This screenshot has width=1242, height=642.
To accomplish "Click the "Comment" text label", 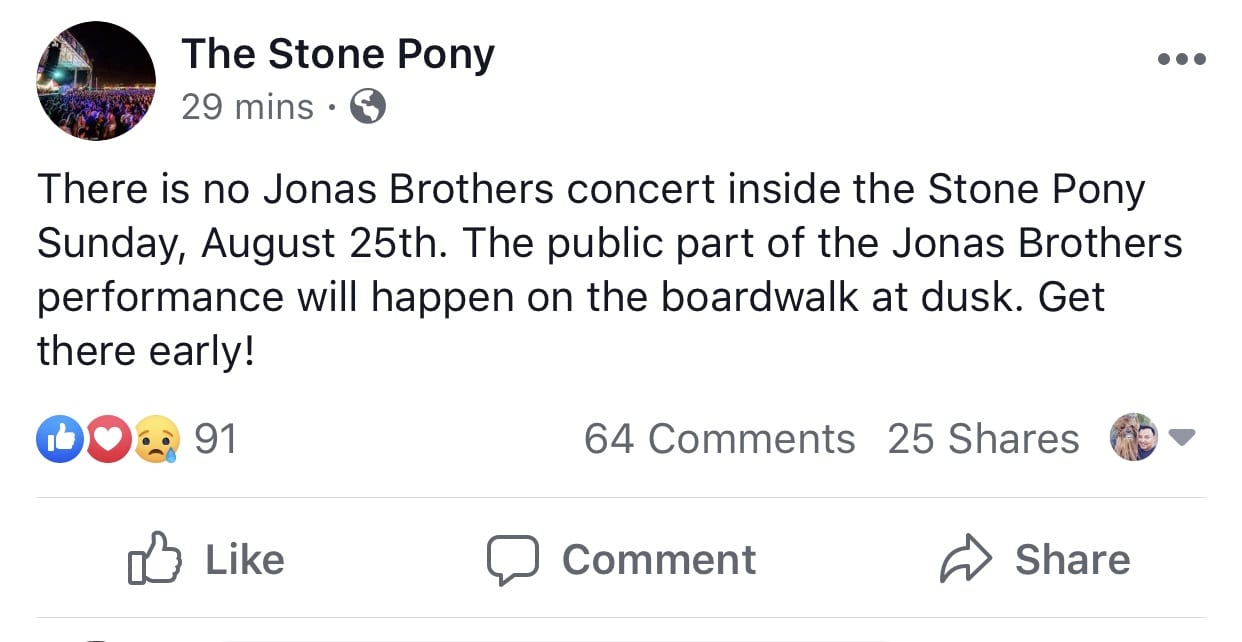I will [x=659, y=559].
